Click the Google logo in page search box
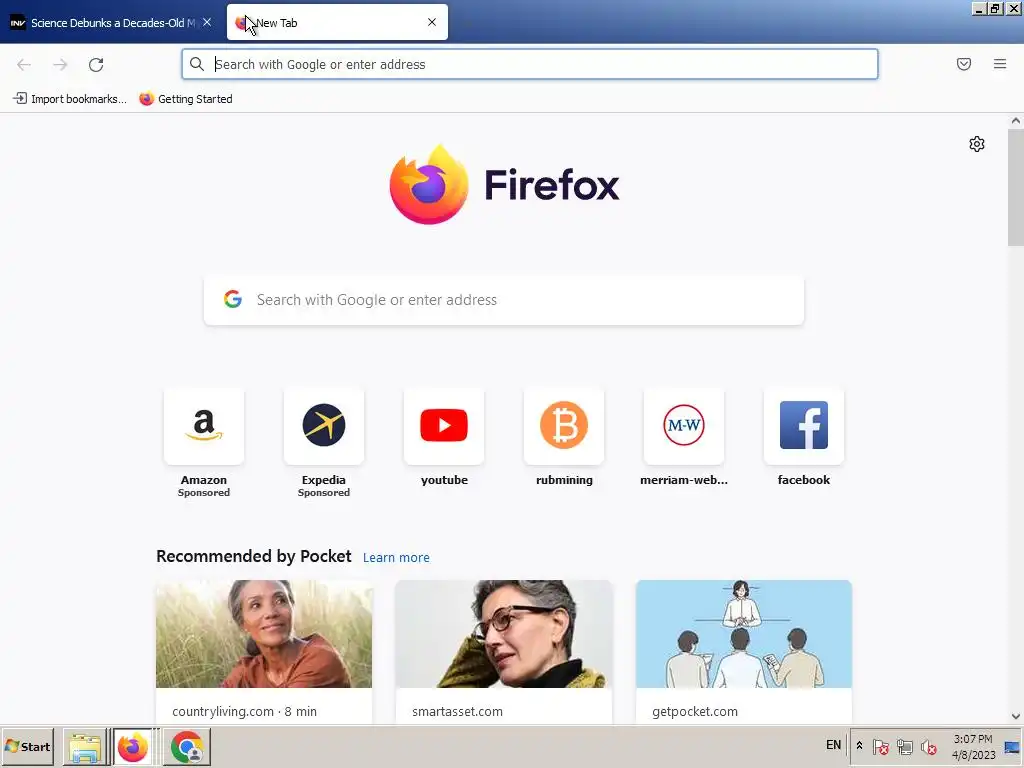 pyautogui.click(x=233, y=299)
